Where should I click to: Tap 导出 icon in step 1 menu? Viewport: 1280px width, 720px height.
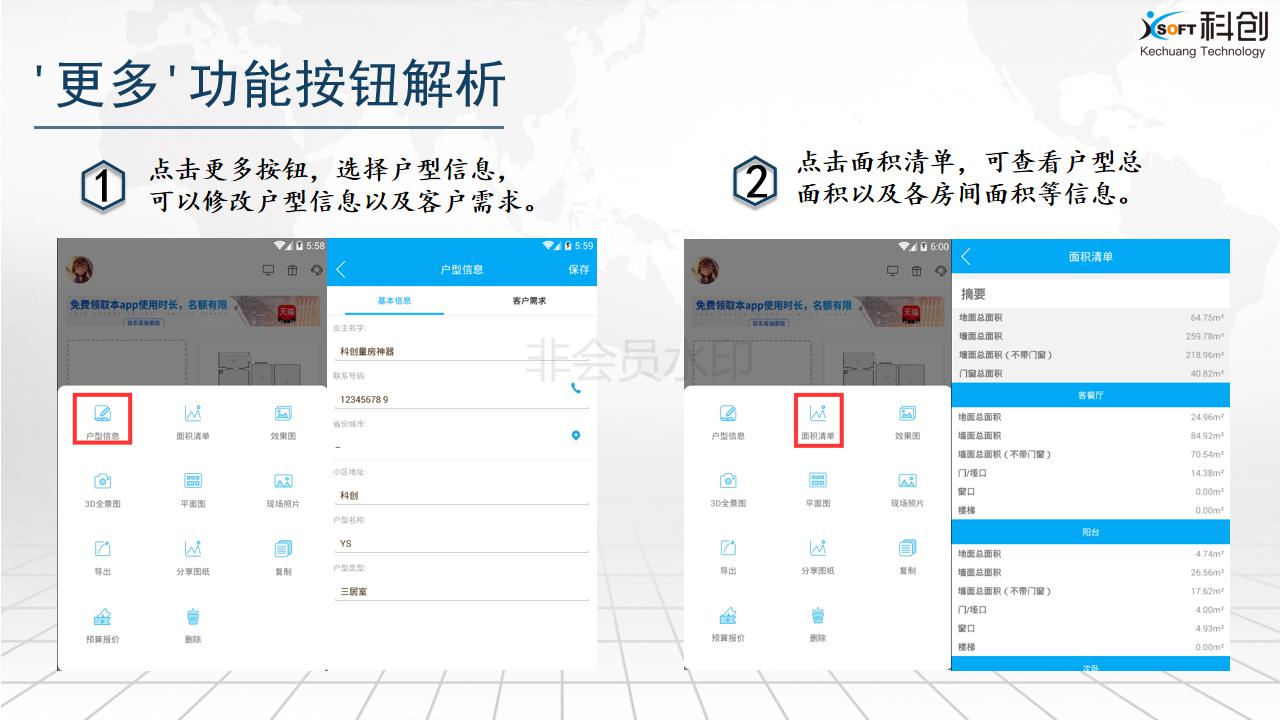[x=102, y=548]
